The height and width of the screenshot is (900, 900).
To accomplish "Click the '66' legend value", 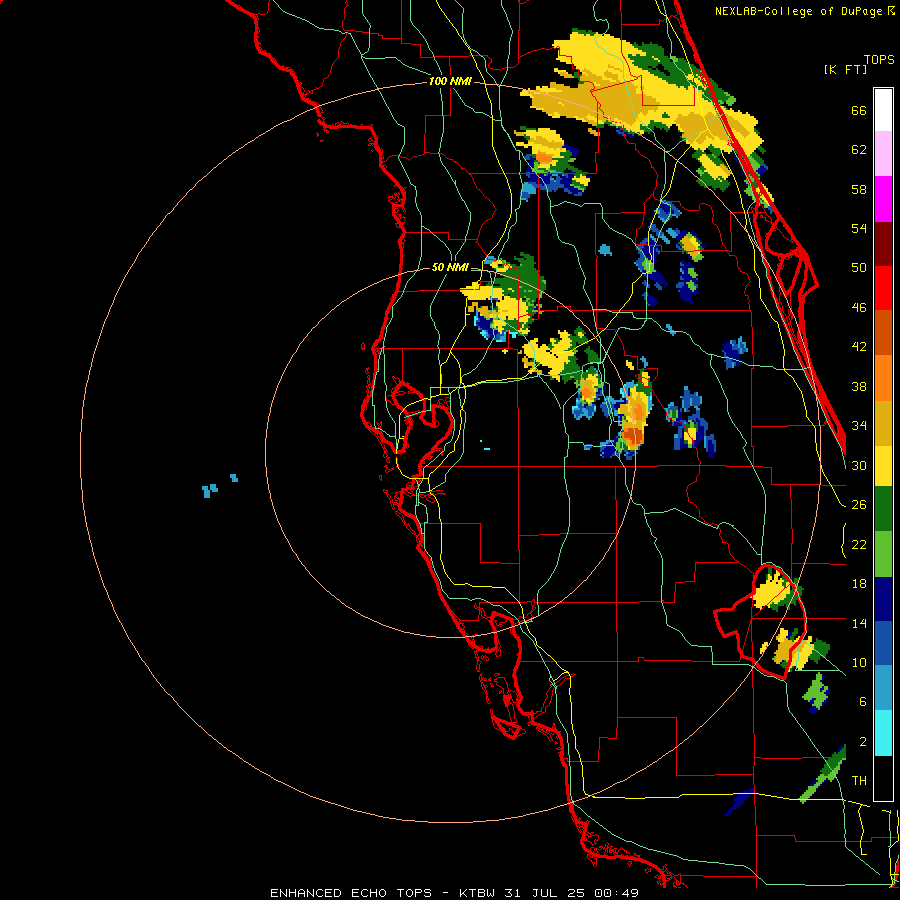I will 859,110.
